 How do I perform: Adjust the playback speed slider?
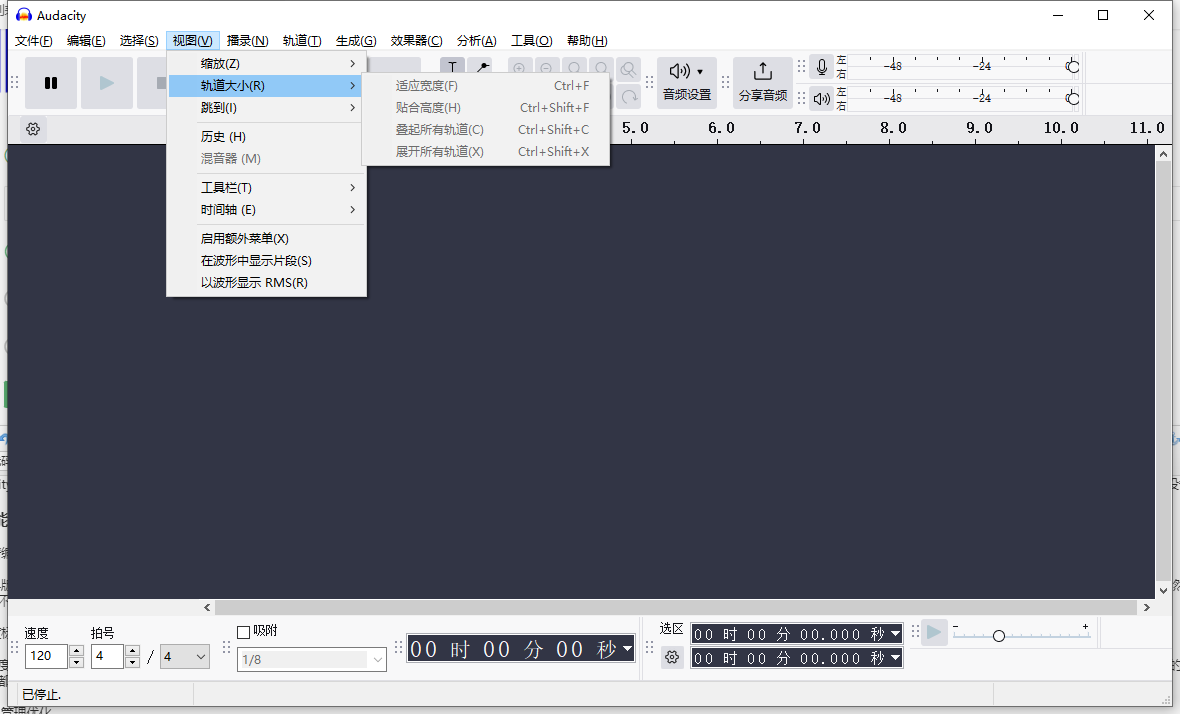999,636
